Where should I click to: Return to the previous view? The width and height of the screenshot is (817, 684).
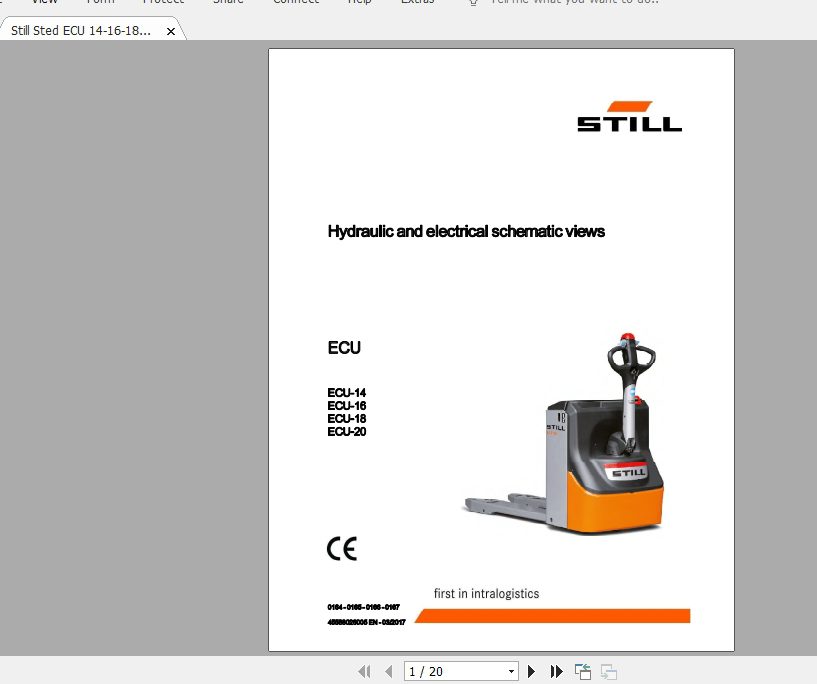(583, 671)
